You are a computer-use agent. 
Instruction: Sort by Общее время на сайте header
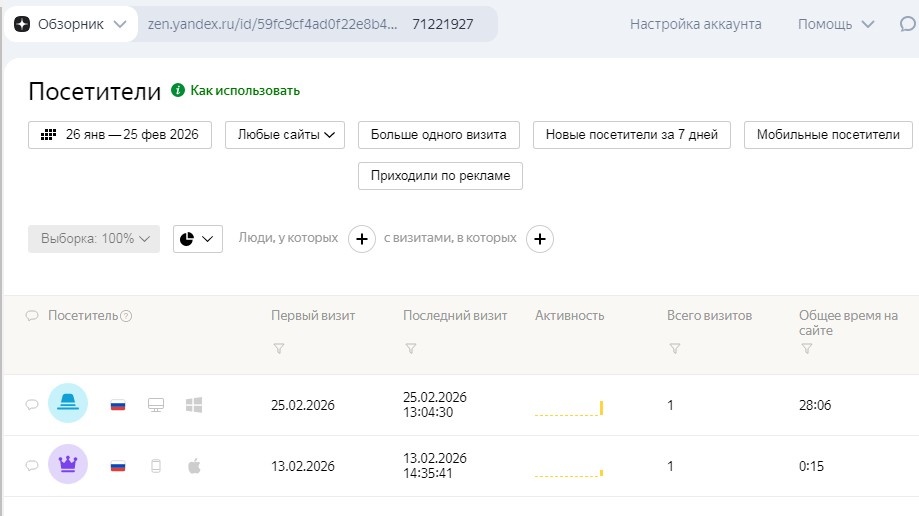point(848,323)
